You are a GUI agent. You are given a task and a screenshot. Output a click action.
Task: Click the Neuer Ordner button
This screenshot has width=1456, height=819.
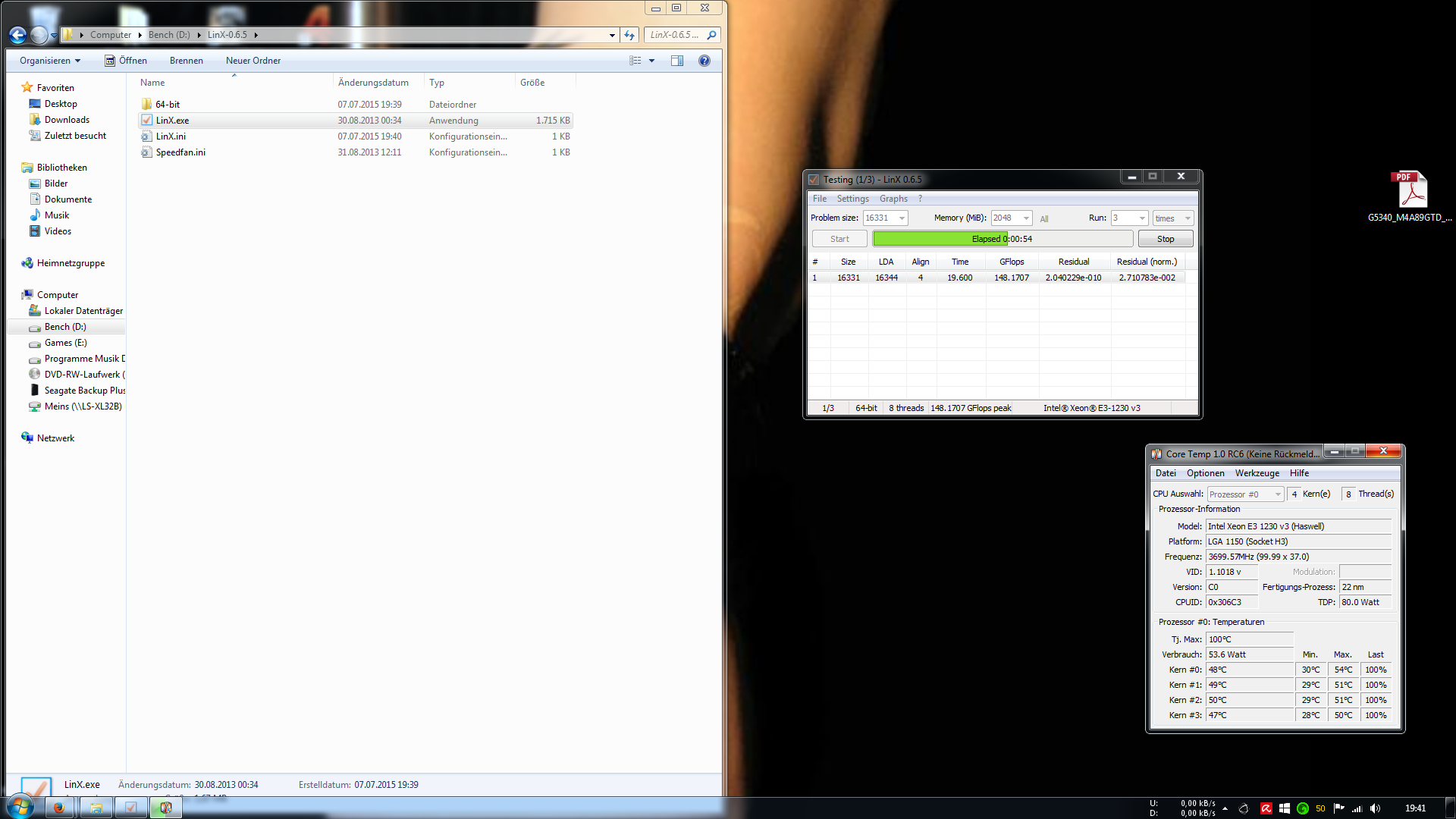coord(253,61)
